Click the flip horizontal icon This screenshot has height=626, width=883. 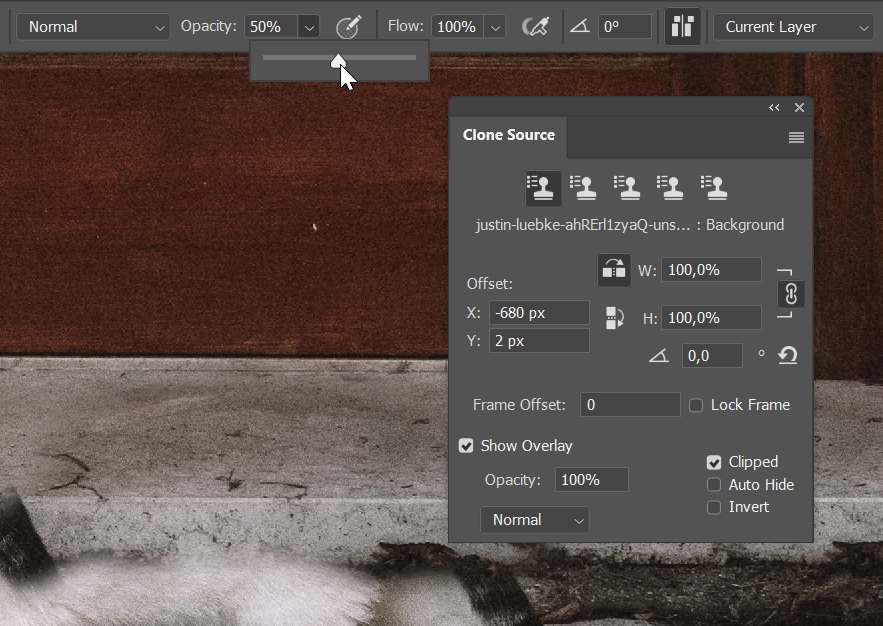tap(614, 270)
